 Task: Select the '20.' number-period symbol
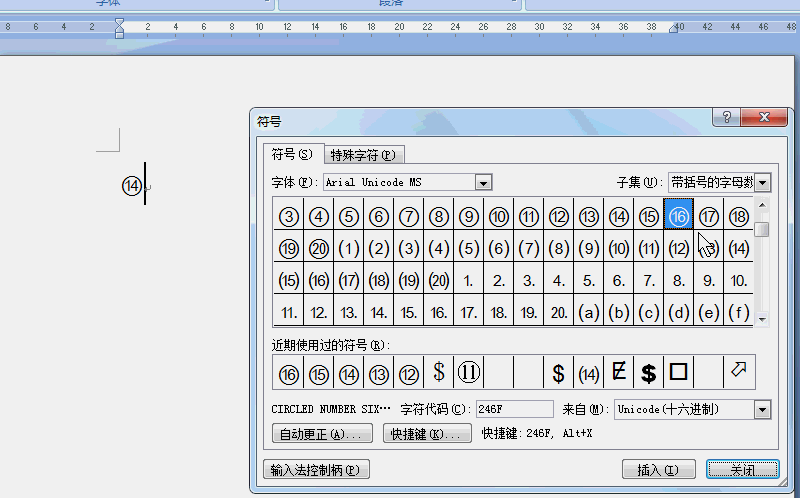559,312
